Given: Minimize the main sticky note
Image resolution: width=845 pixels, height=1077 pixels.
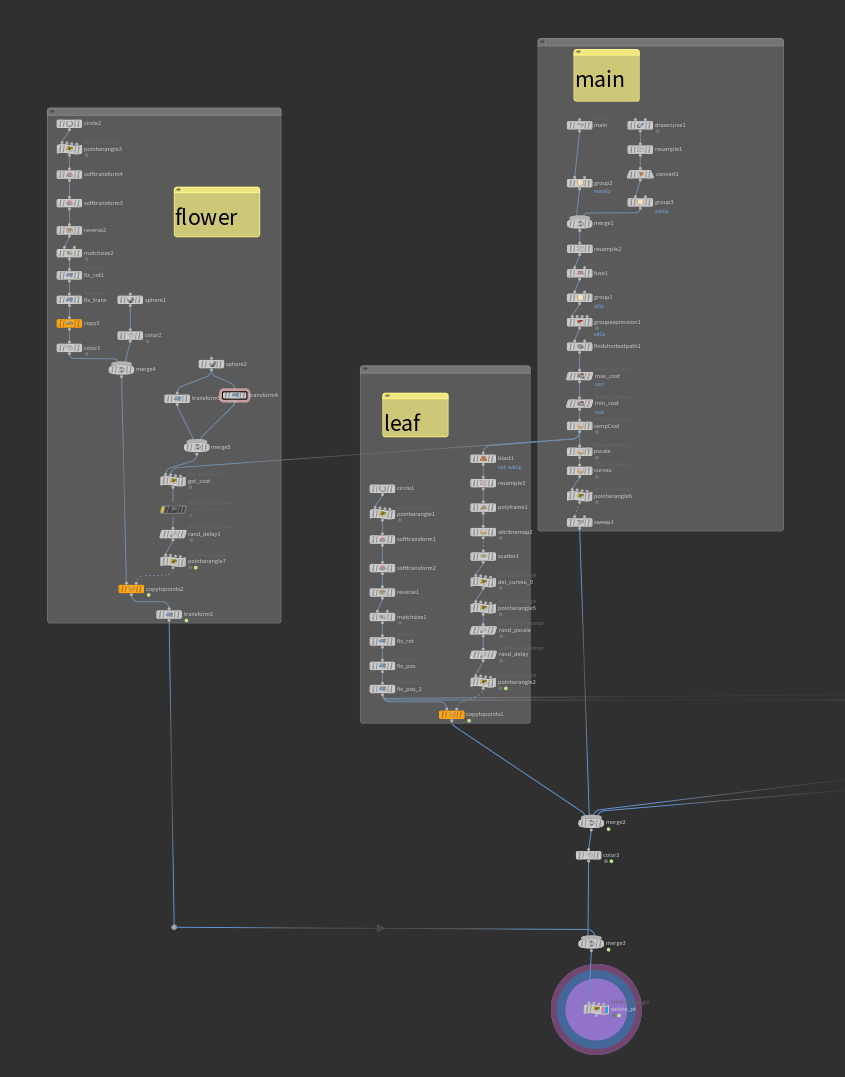Looking at the screenshot, I should pyautogui.click(x=578, y=52).
